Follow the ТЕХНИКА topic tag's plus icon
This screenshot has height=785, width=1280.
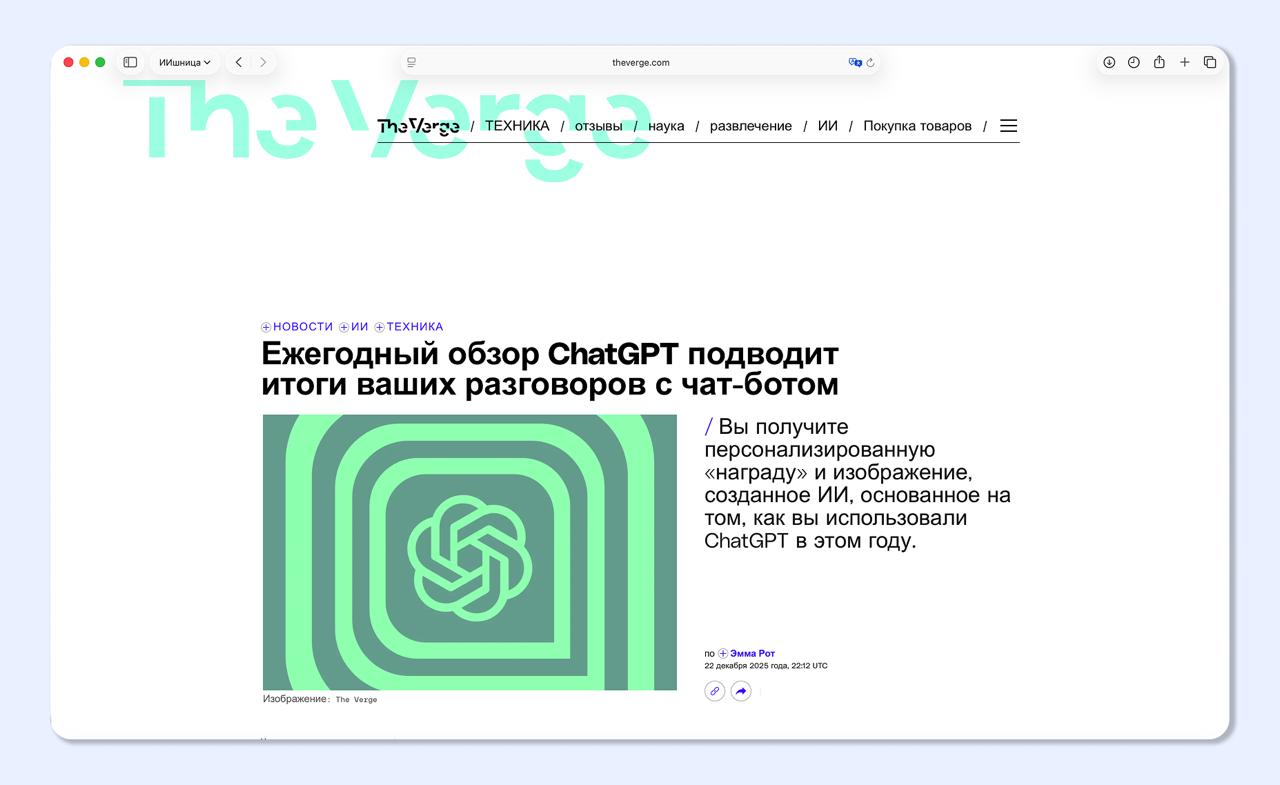click(380, 327)
